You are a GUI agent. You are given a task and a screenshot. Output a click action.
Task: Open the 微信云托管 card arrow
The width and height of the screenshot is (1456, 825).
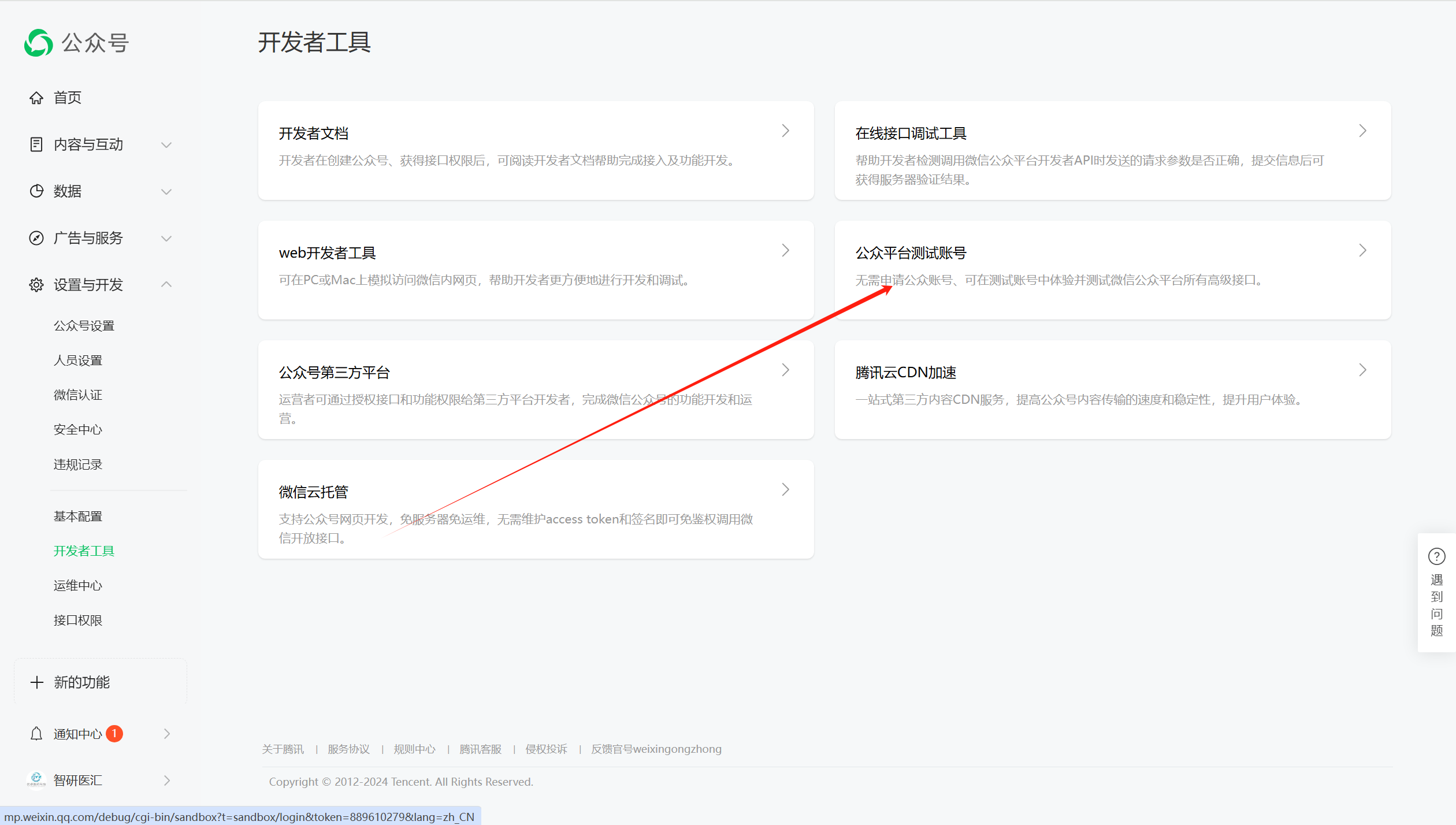(786, 489)
